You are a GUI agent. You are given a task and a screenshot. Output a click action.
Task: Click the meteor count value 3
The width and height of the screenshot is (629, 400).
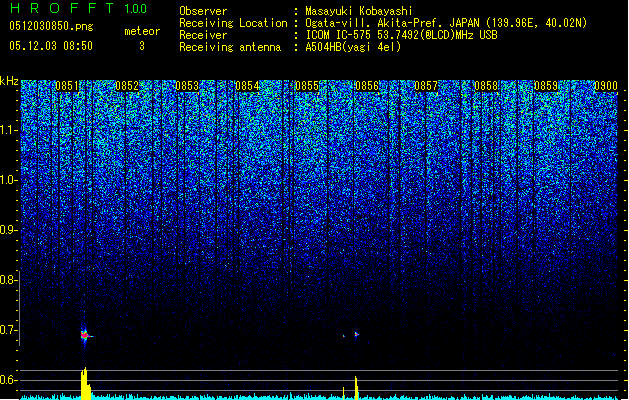pyautogui.click(x=142, y=46)
